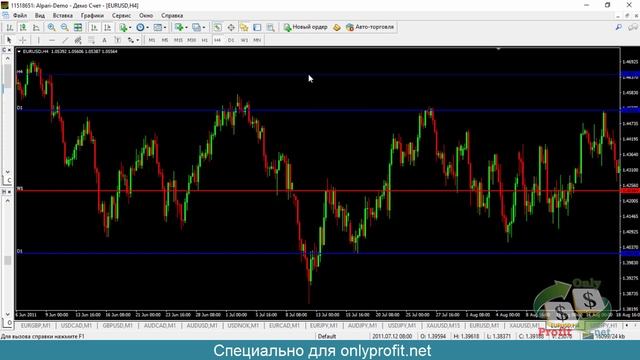
Task: Draw a vertical line tool
Action: [38, 40]
